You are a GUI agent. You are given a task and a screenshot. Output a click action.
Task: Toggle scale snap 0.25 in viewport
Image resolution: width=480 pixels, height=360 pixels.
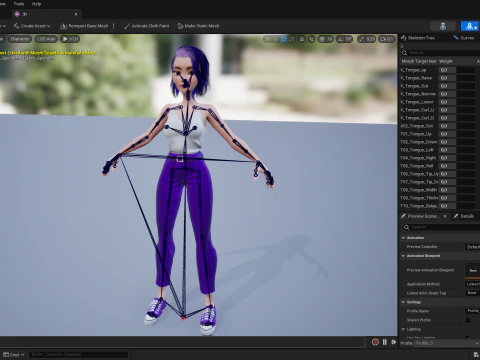pos(366,39)
